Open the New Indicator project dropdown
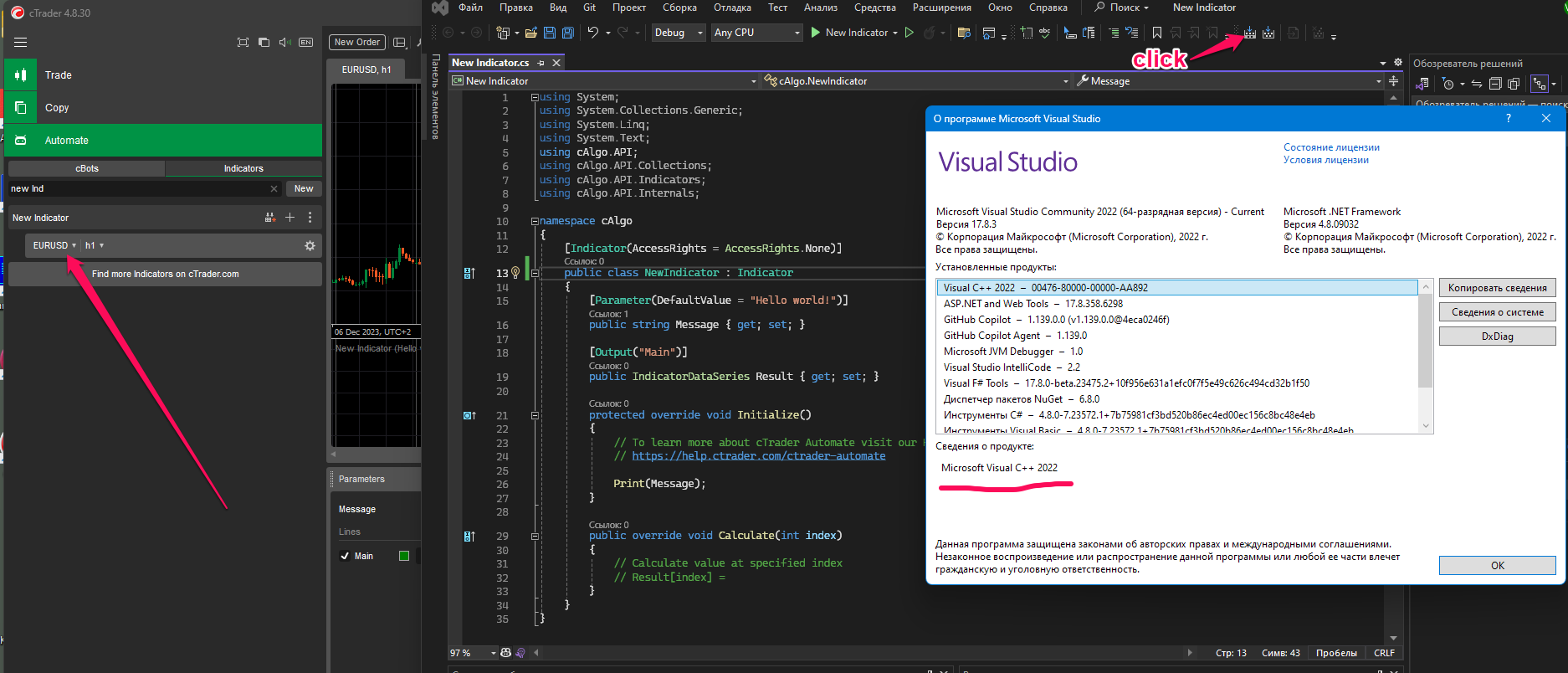 pyautogui.click(x=603, y=81)
